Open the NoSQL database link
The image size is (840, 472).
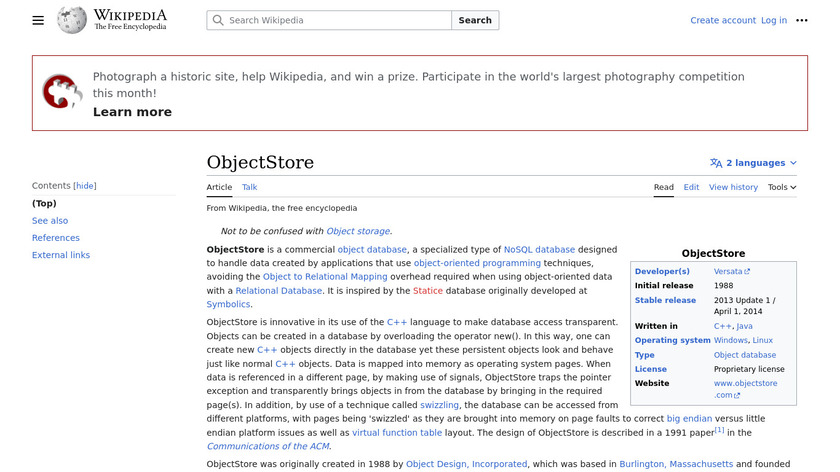539,250
